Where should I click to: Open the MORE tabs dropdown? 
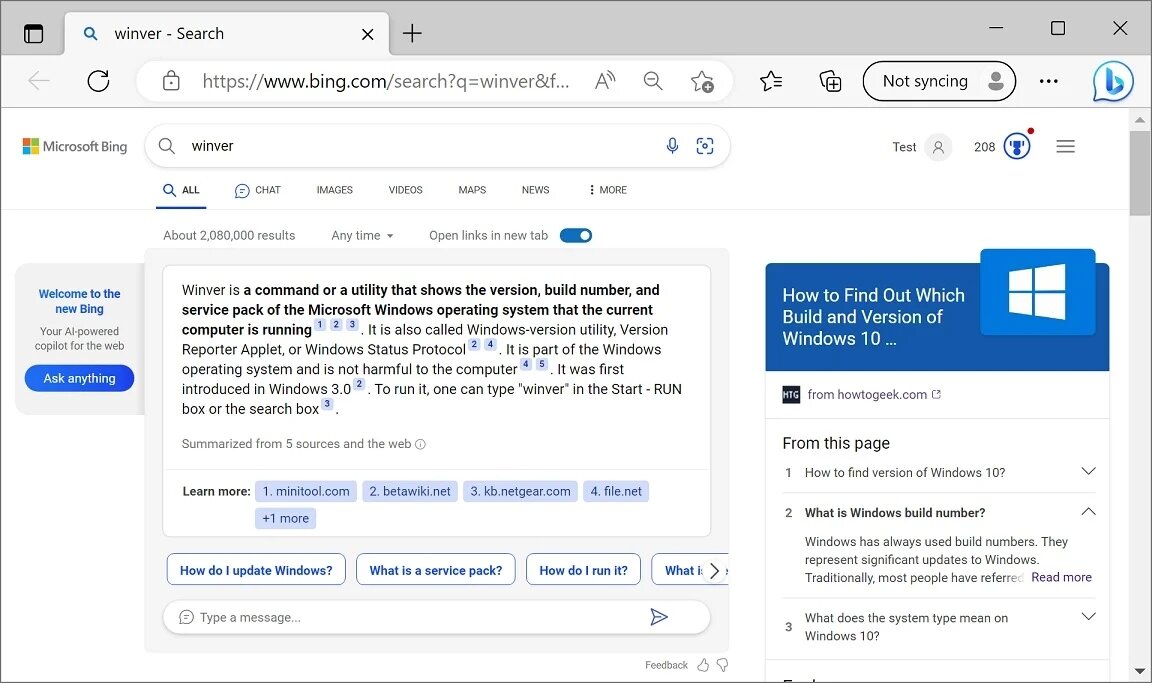pyautogui.click(x=608, y=190)
